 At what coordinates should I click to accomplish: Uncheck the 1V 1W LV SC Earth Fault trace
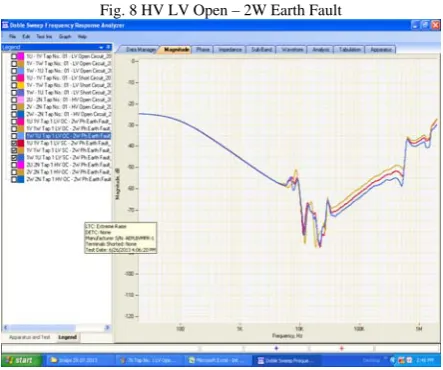click(x=14, y=150)
